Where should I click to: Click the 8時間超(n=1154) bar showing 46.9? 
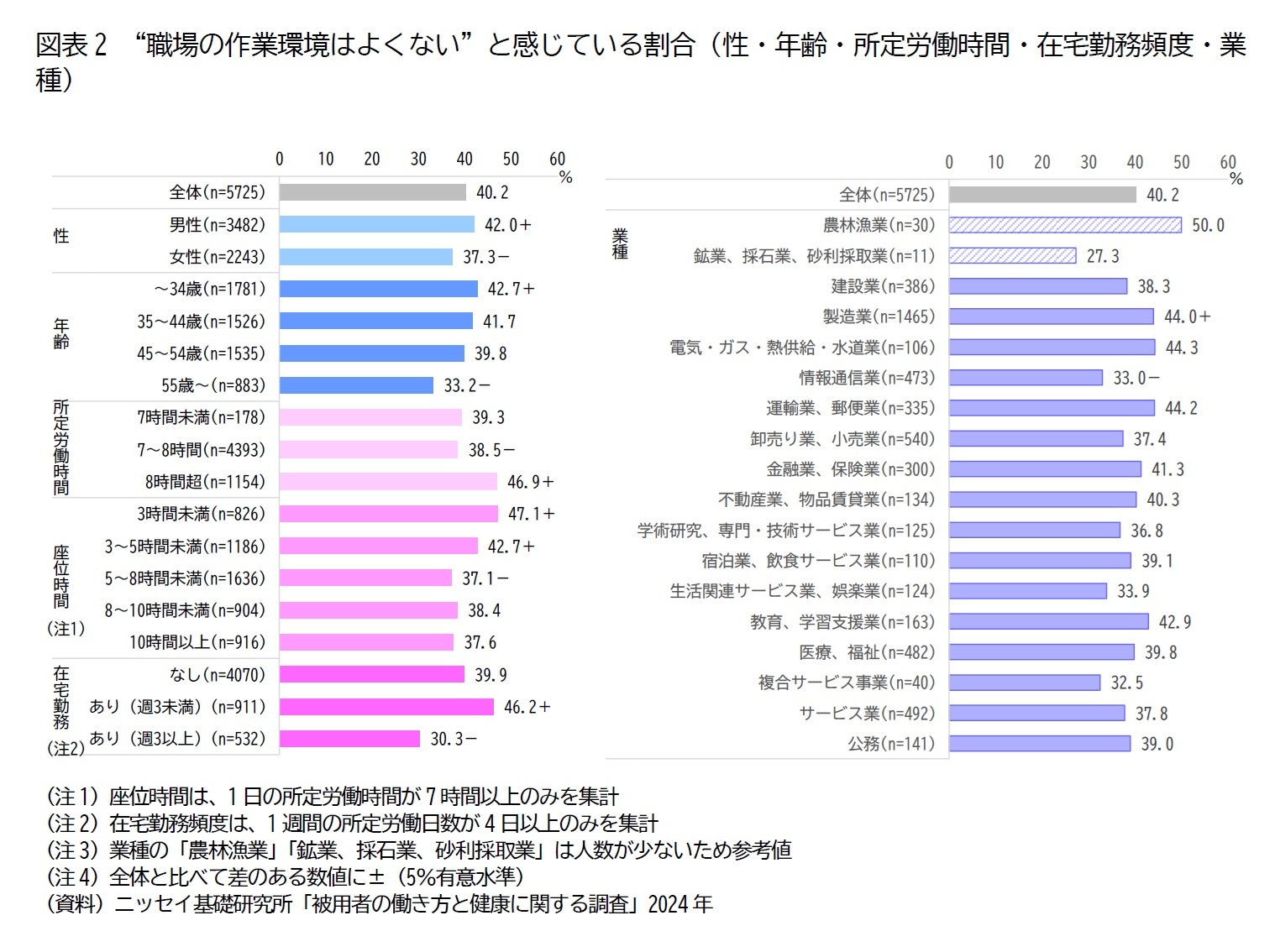386,481
